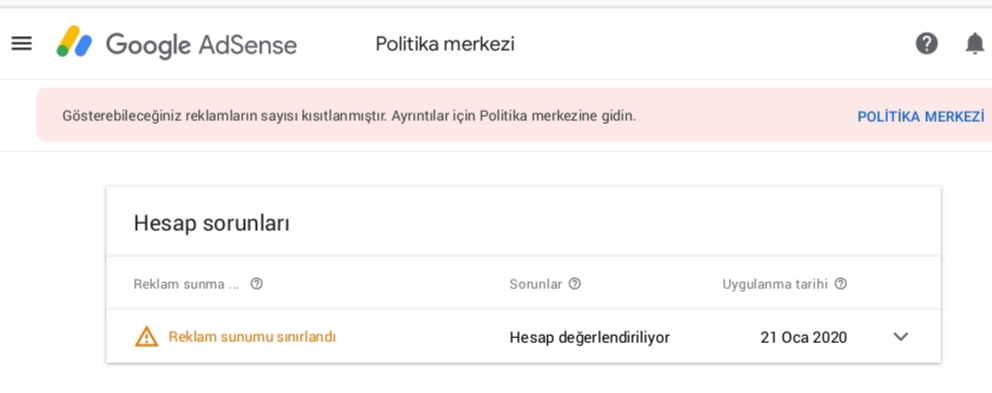Click the Hesap değerlendiriliyor issue text
This screenshot has width=992, height=393.
pyautogui.click(x=590, y=337)
